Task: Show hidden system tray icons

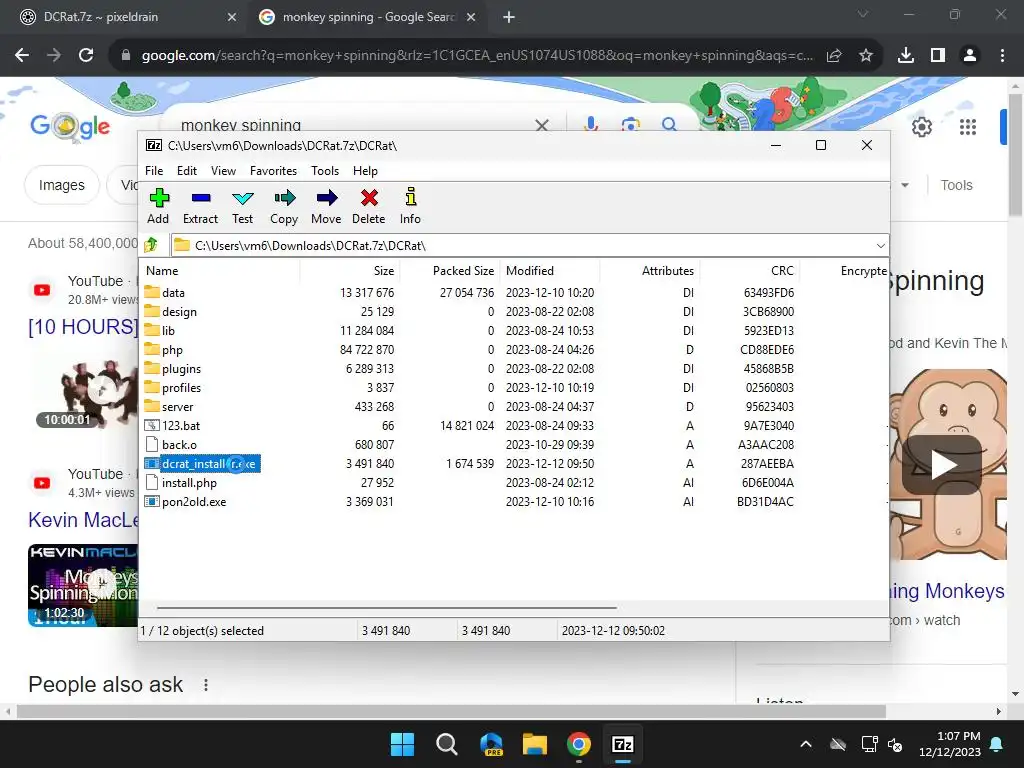Action: pos(806,744)
